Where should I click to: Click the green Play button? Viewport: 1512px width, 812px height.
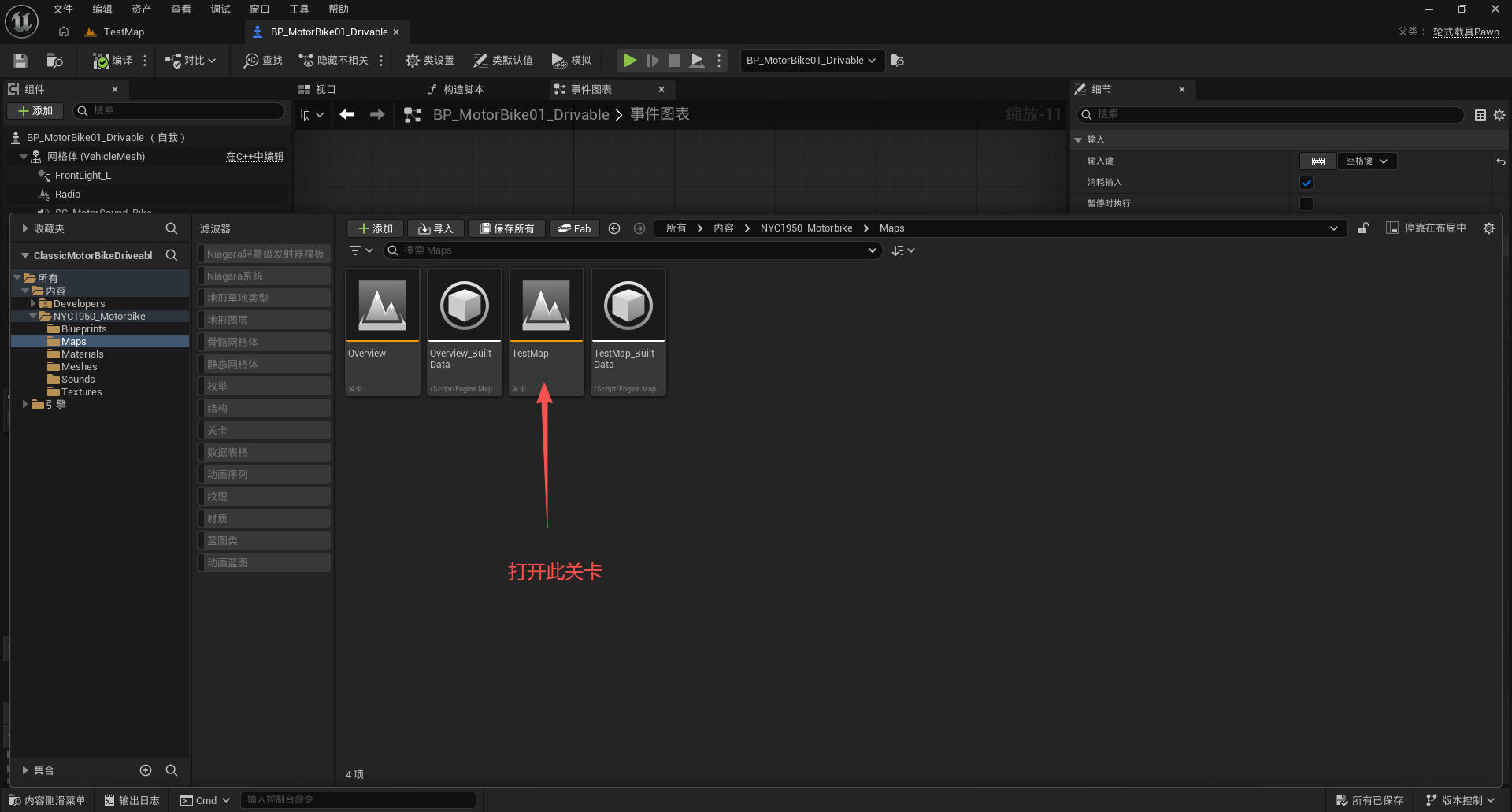tap(630, 61)
